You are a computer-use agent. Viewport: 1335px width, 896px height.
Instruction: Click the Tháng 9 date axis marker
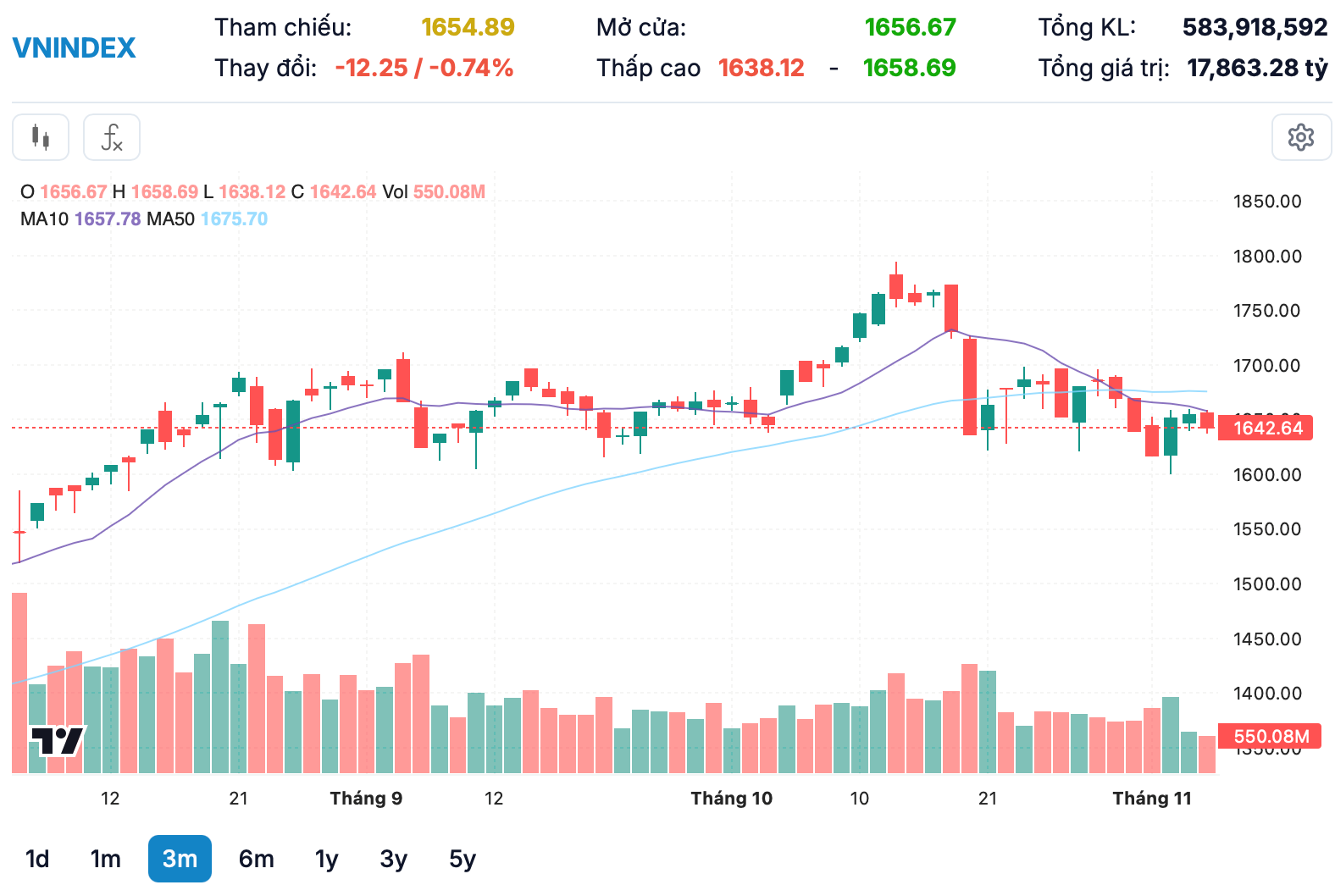pyautogui.click(x=366, y=799)
